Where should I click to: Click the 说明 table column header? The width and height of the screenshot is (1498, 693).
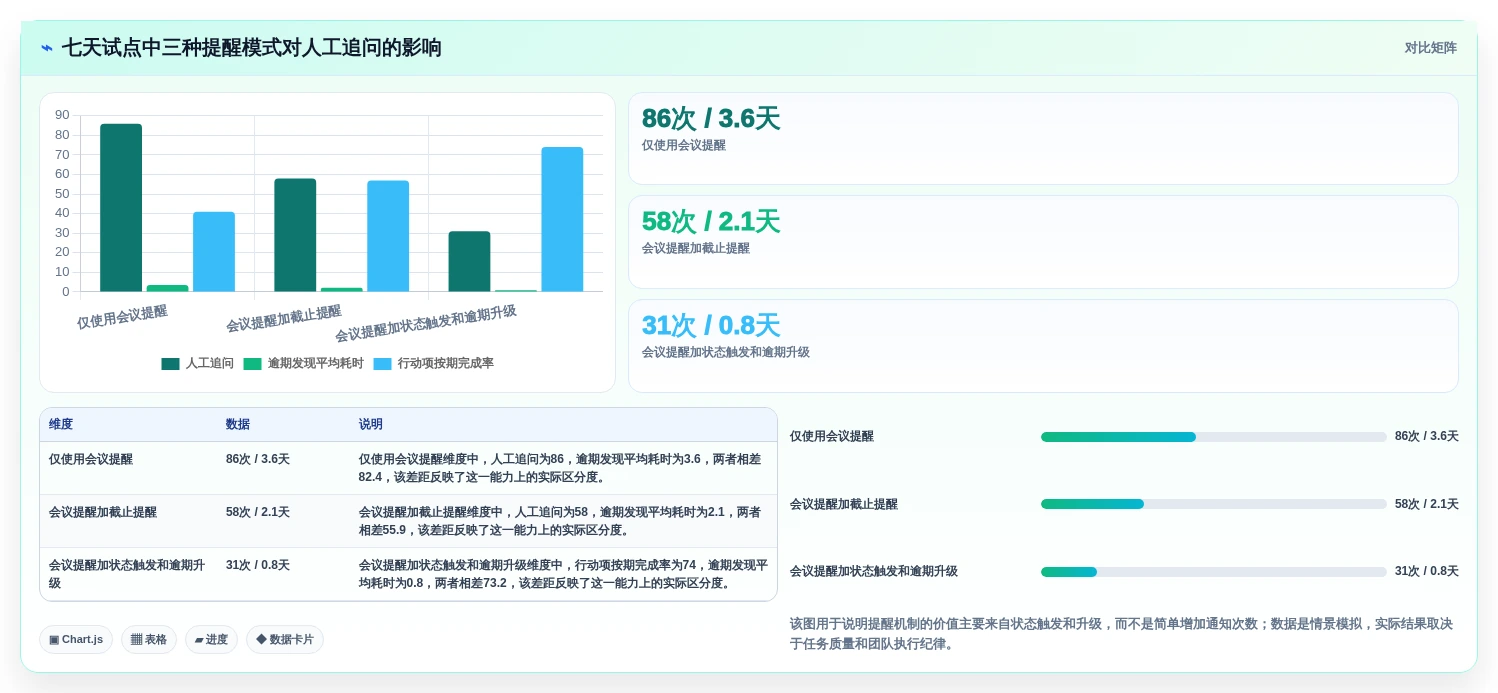click(371, 425)
